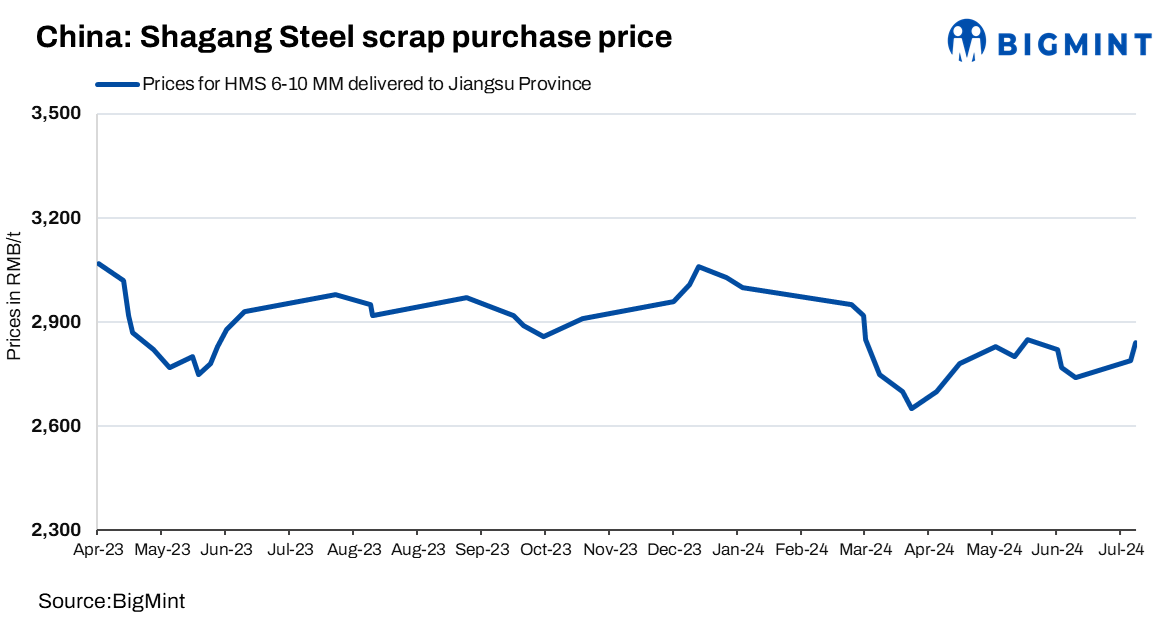
Task: Click the BigMint logo icon
Action: 967,40
